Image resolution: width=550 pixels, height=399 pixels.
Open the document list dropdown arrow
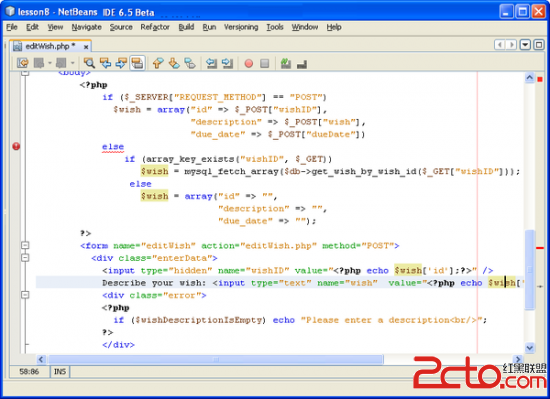coord(525,45)
